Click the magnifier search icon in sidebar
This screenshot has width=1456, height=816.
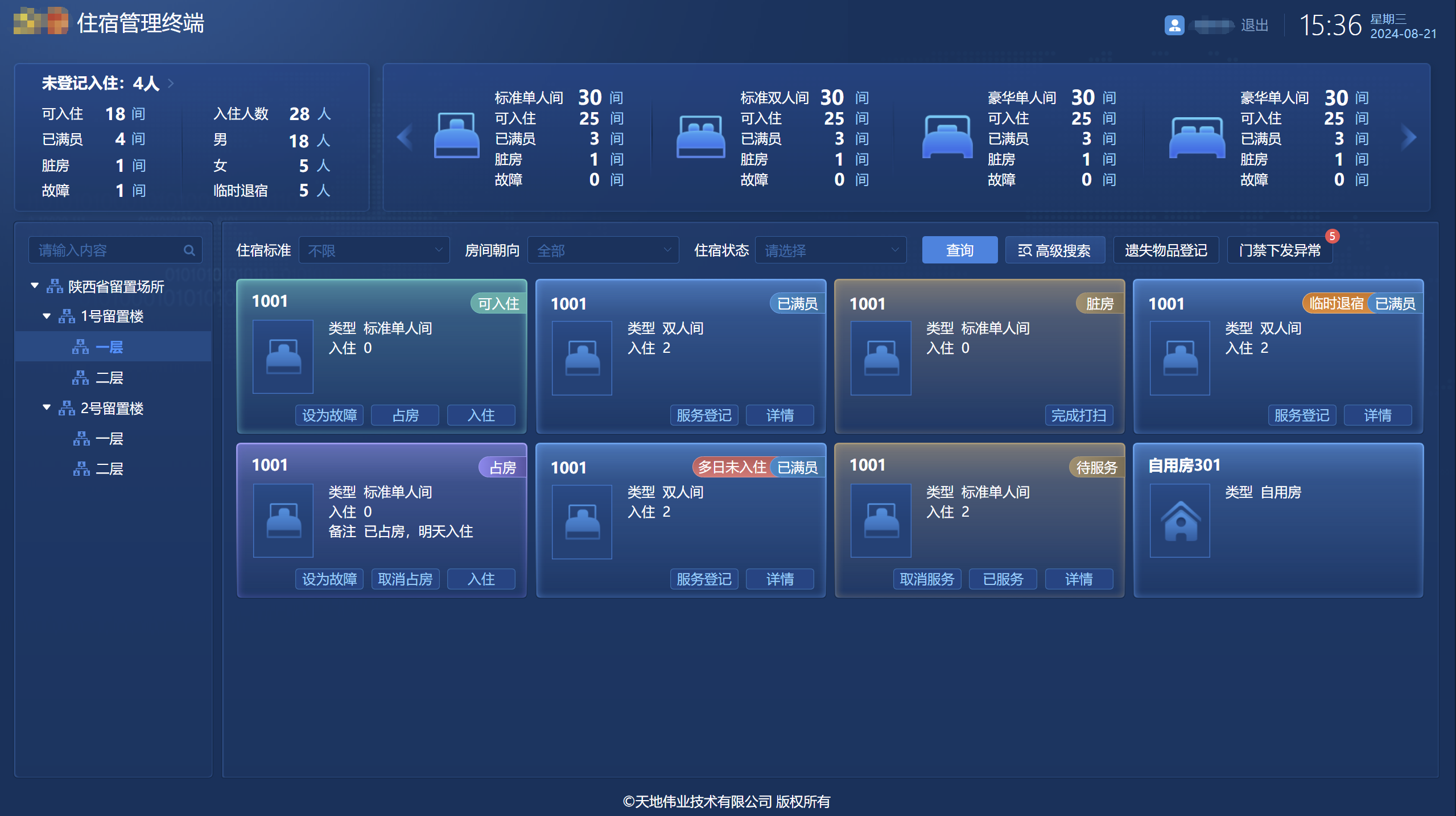pyautogui.click(x=189, y=249)
